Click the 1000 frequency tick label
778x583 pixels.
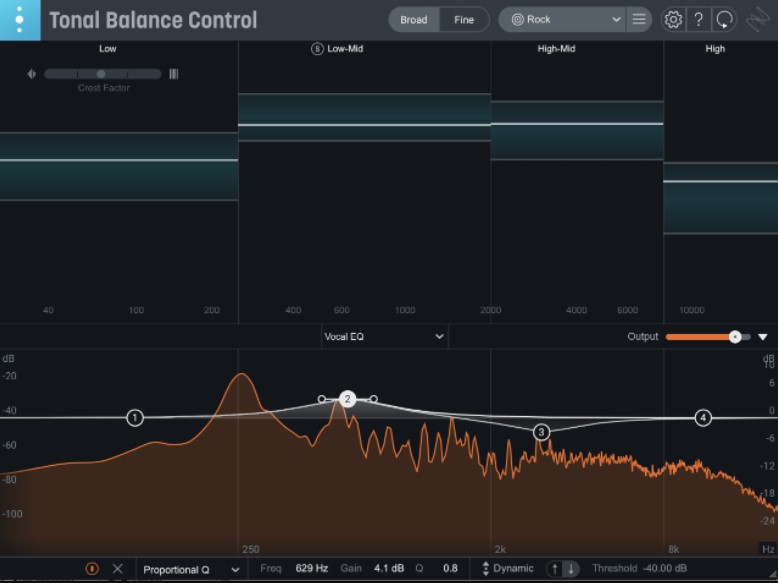coord(405,310)
